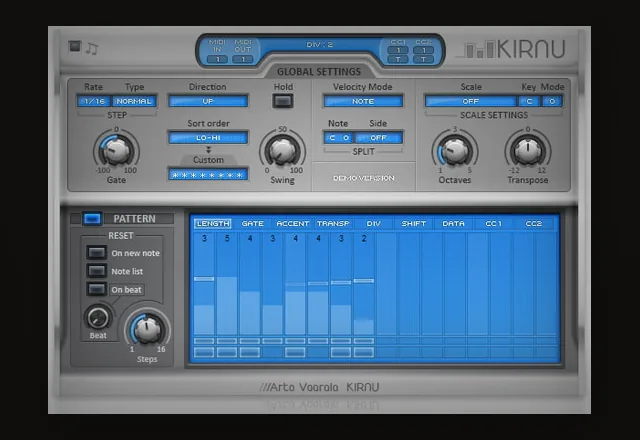The image size is (640, 440).
Task: Toggle the large bottom-row box of step 8
Action: pyautogui.click(x=364, y=352)
